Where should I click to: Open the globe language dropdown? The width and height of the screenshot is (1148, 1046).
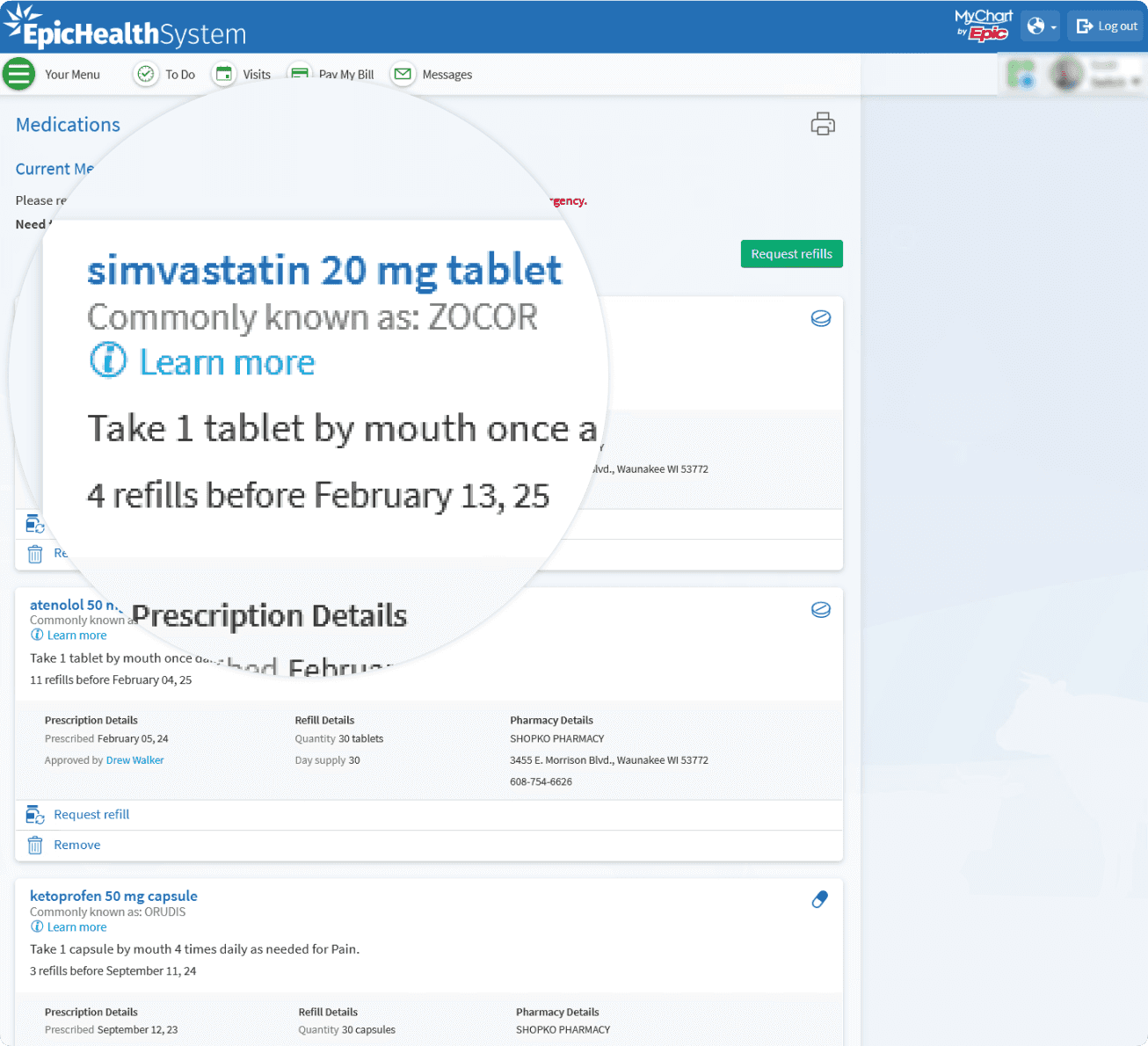(x=1041, y=26)
